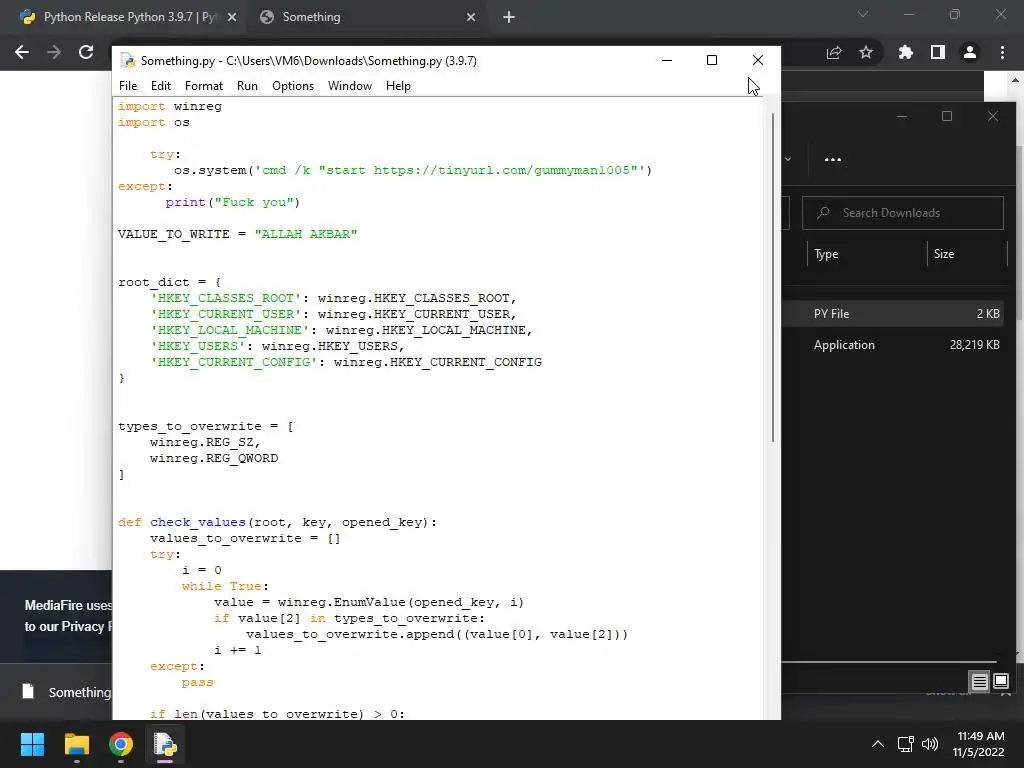
Task: Click the 'def check_values' line
Action: (278, 522)
